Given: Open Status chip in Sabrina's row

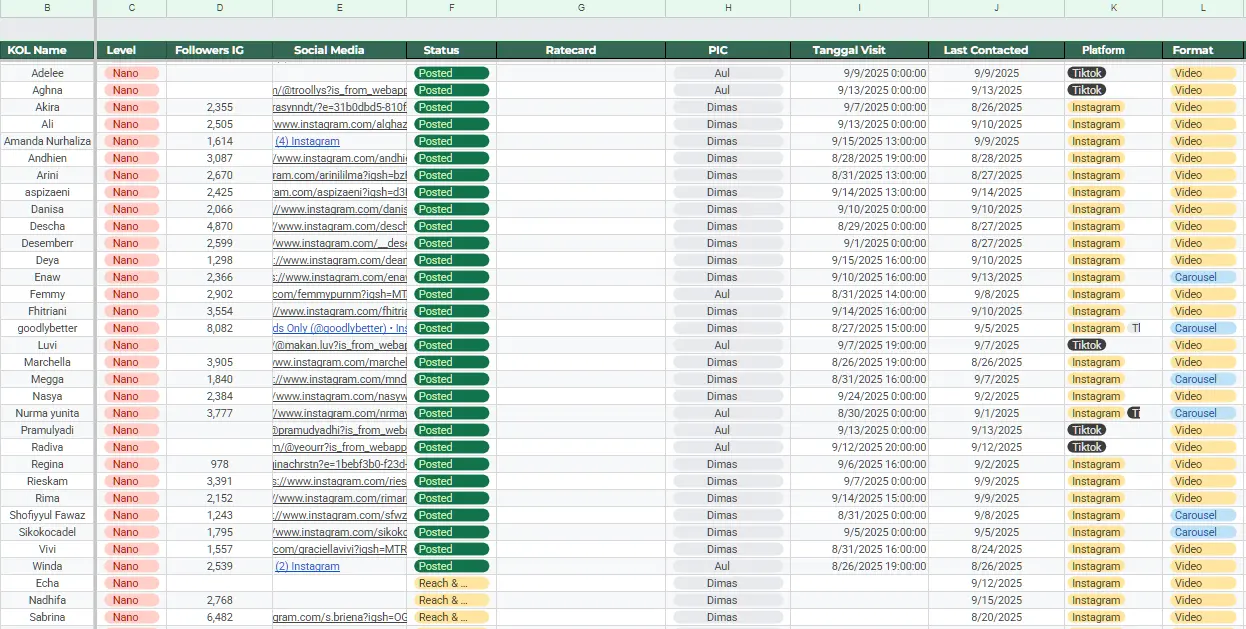Looking at the screenshot, I should (x=451, y=617).
